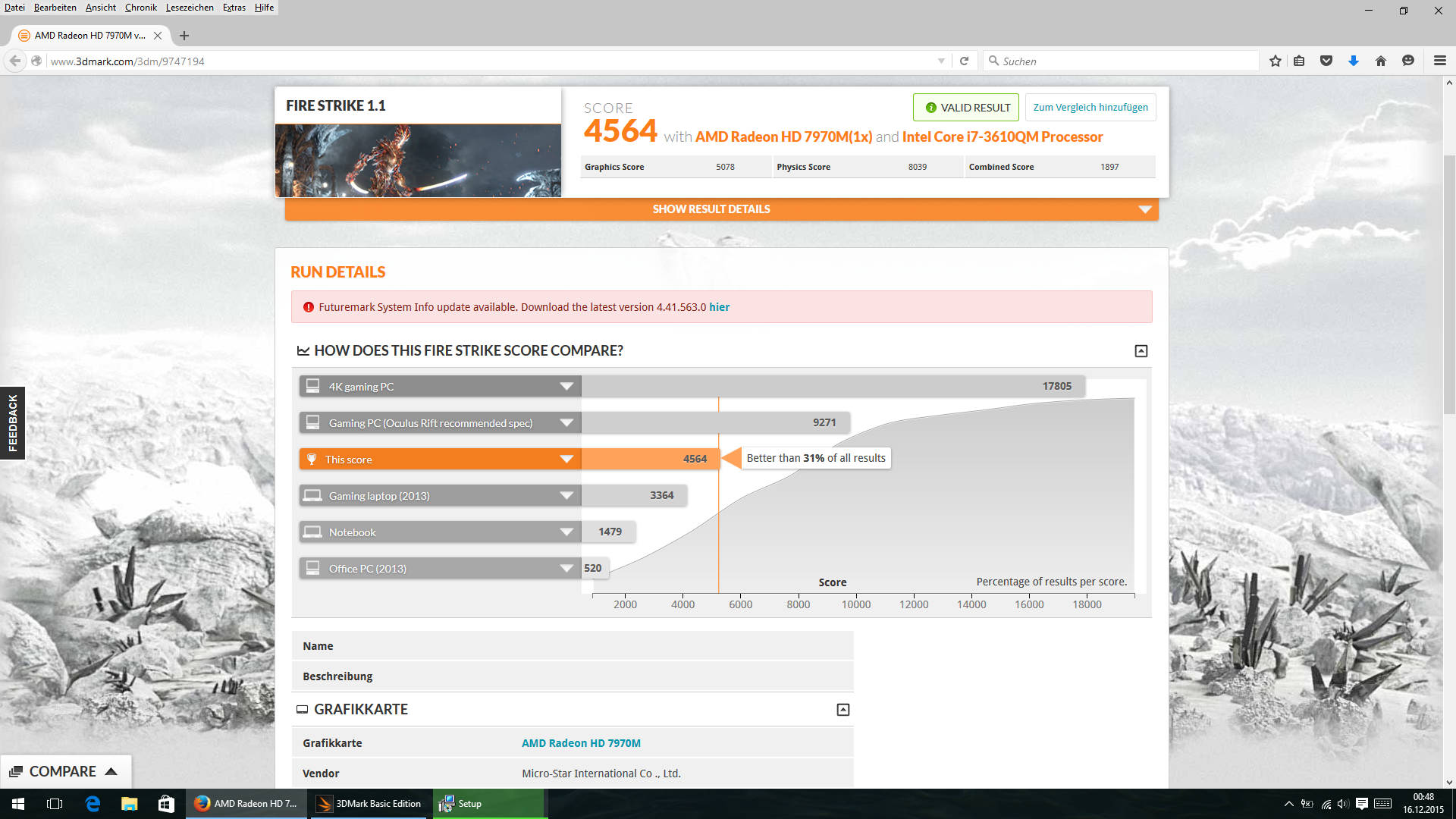Launch Microsoft Edge from the taskbar
The width and height of the screenshot is (1456, 819).
[x=93, y=804]
